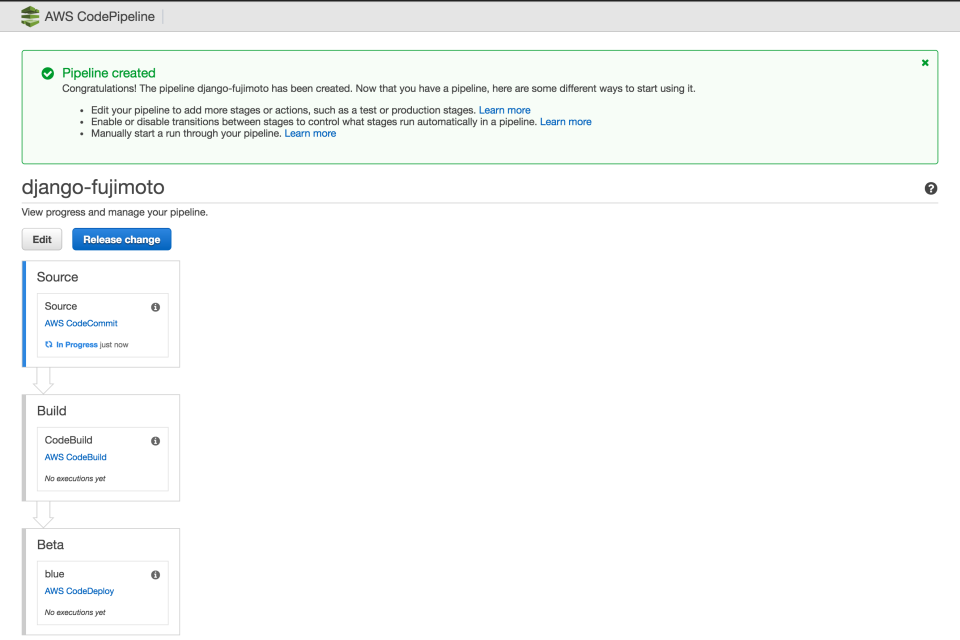Open the AWS CodeDeploy link

click(x=78, y=591)
